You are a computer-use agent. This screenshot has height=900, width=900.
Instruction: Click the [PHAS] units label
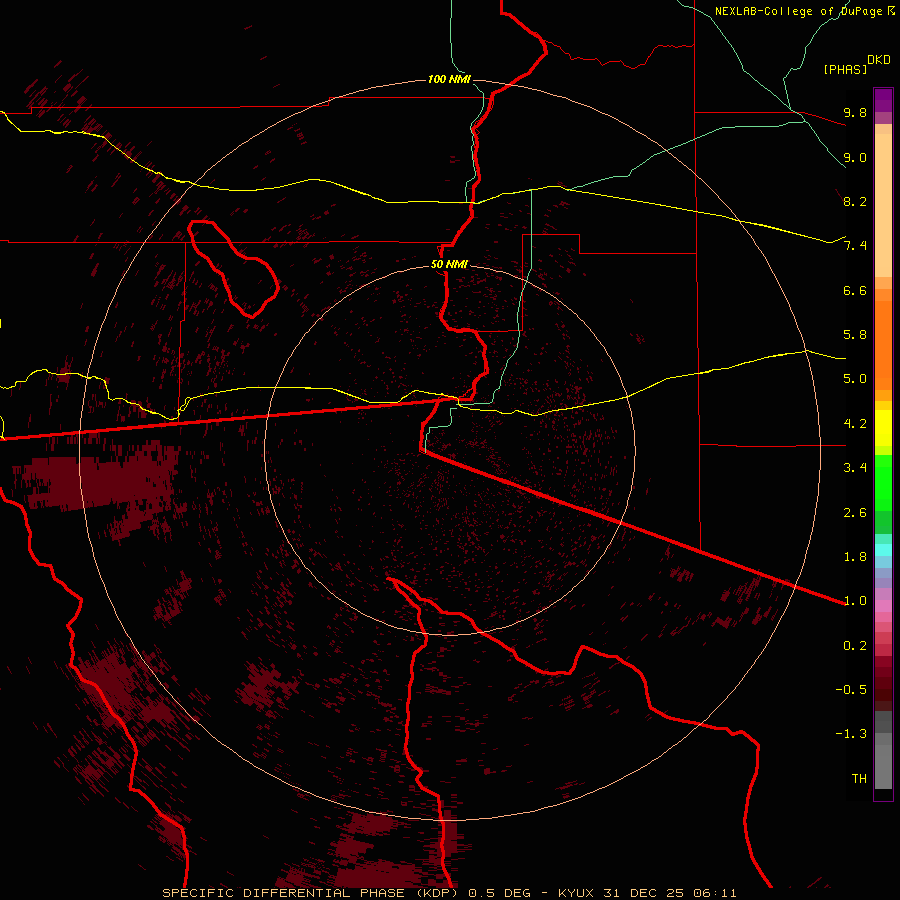845,69
